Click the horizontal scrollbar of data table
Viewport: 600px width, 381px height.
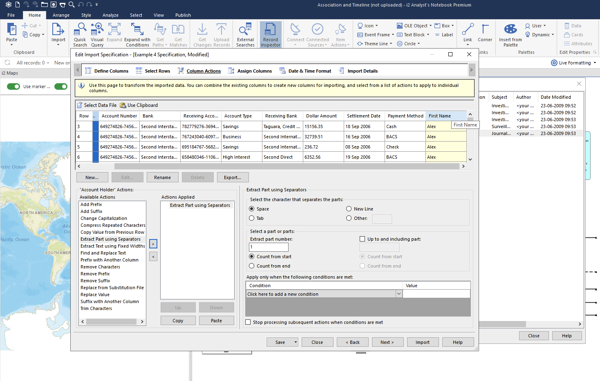point(286,166)
